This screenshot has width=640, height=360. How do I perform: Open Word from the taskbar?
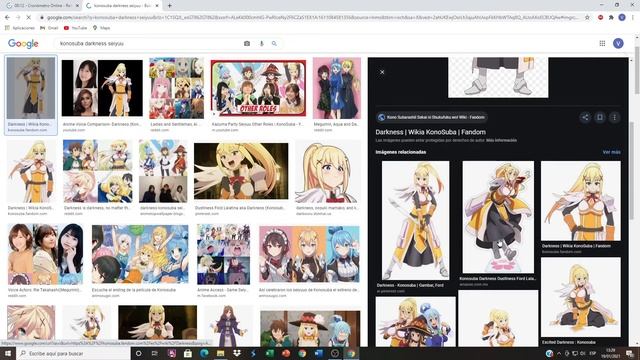pyautogui.click(x=318, y=353)
